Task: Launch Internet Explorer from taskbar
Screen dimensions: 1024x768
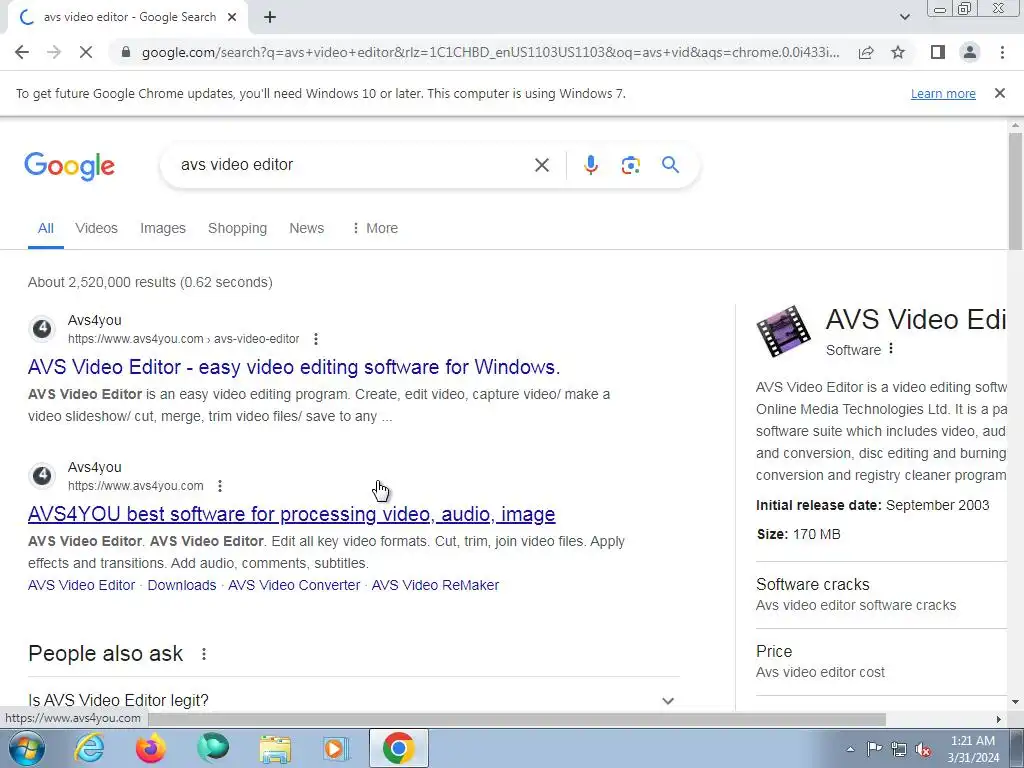Action: click(x=89, y=748)
